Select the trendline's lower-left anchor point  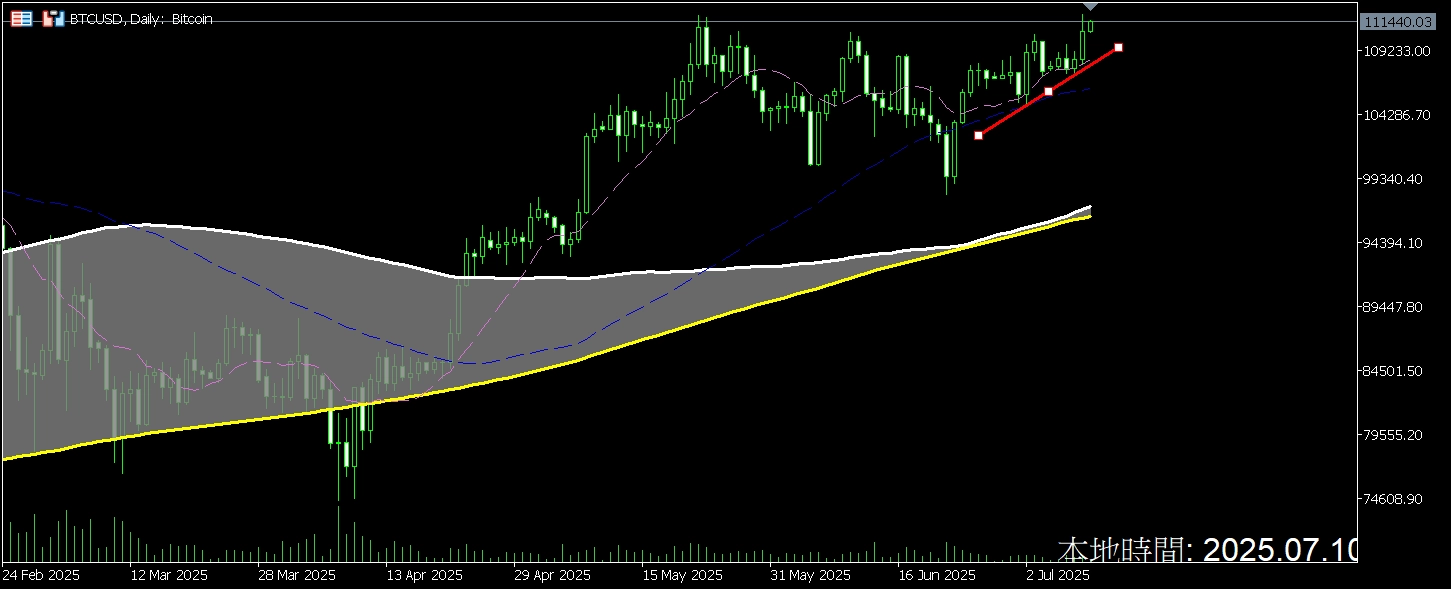978,135
